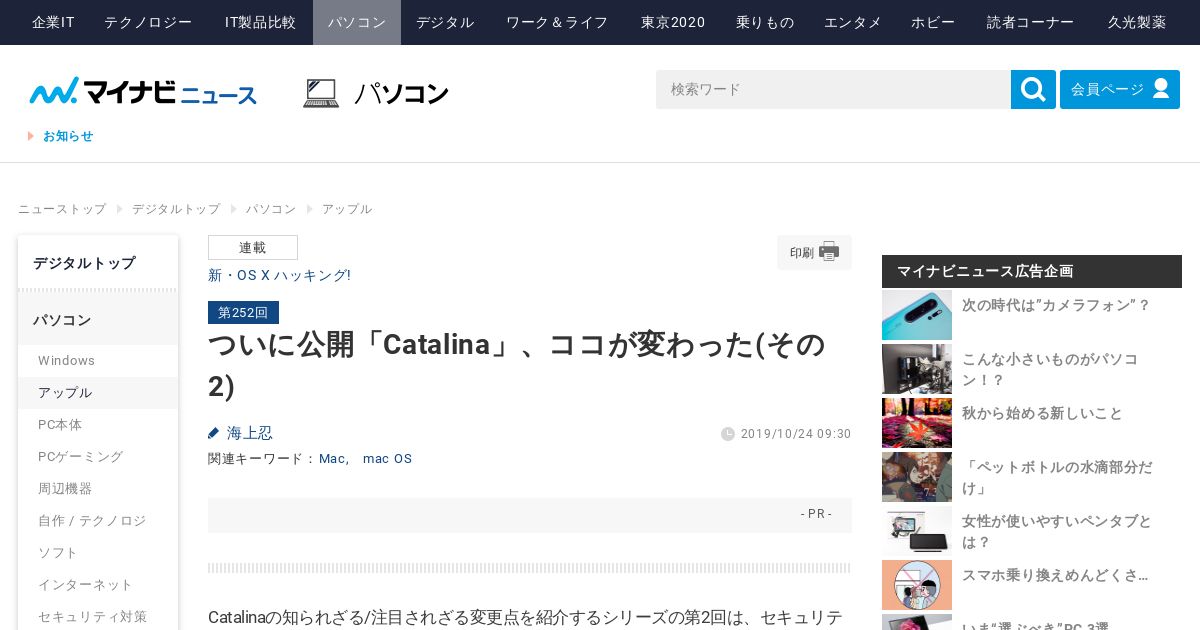This screenshot has width=1200, height=630.
Task: Select Windows in the sidebar list
Action: (x=98, y=361)
